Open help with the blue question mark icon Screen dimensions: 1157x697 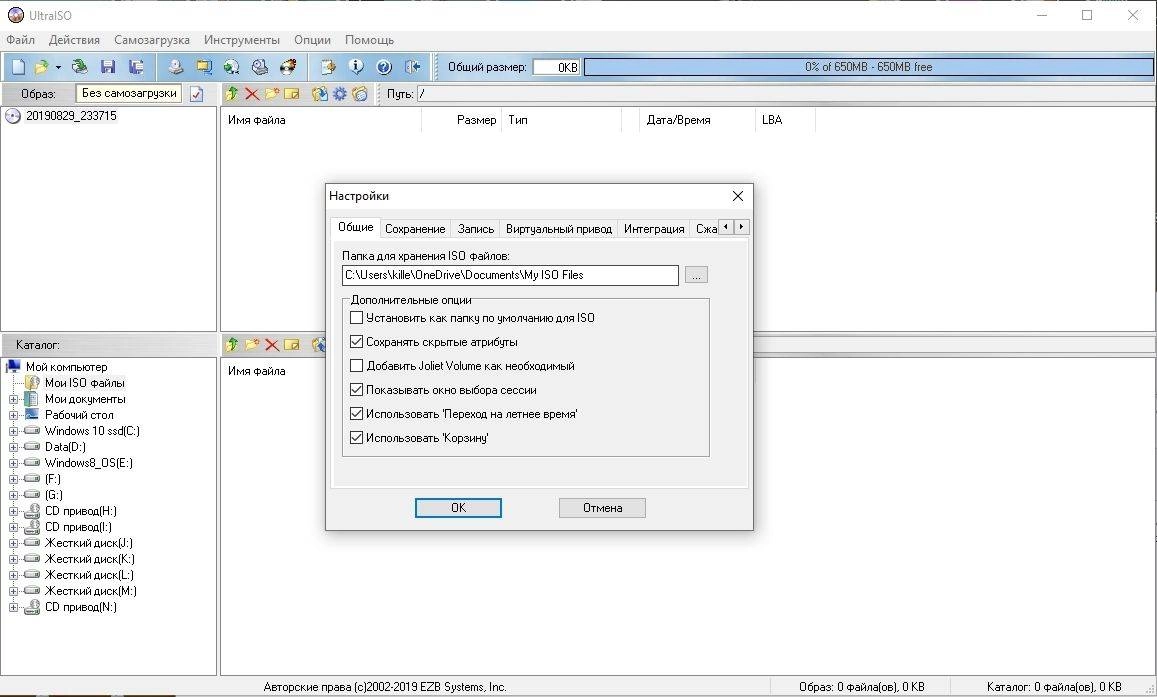[384, 67]
